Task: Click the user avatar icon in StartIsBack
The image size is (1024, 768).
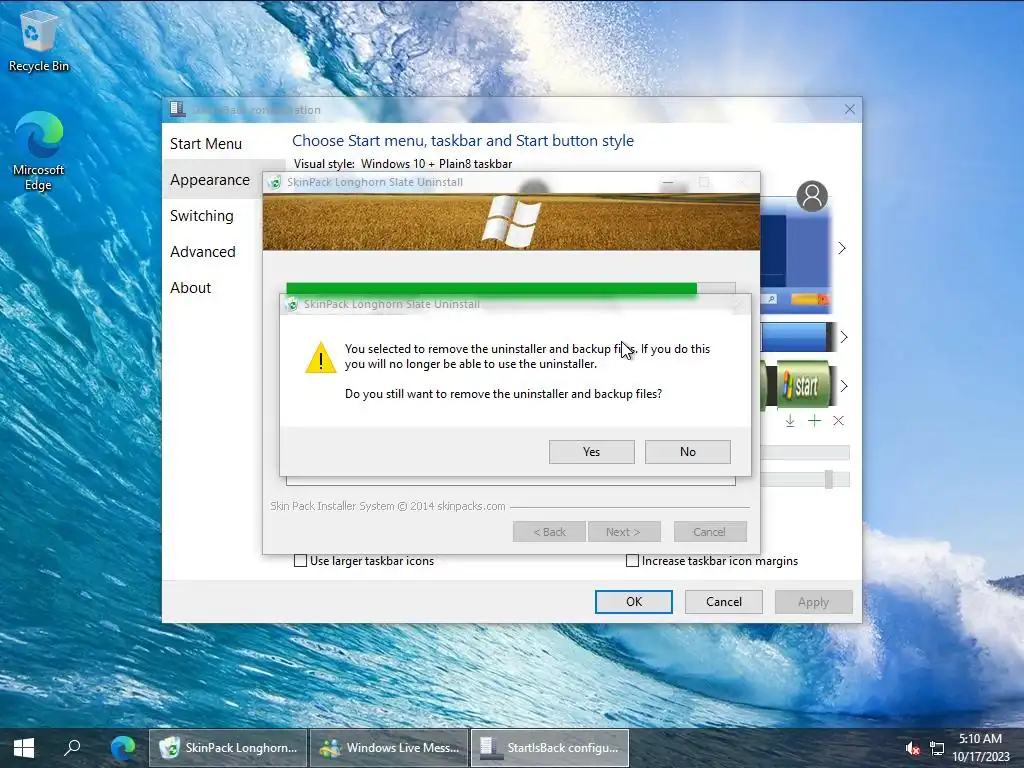Action: pos(812,196)
